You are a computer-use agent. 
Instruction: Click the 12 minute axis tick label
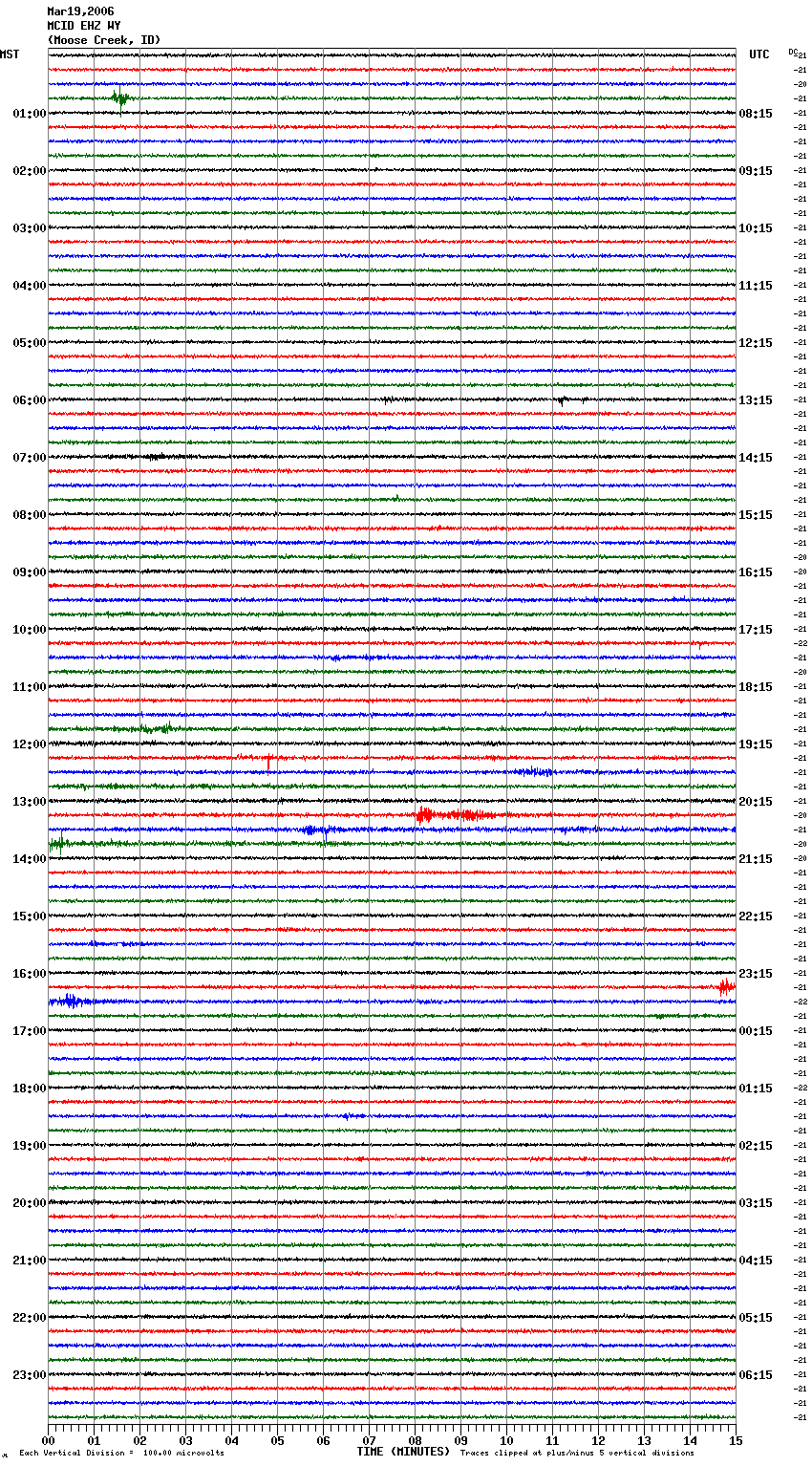pos(598,1440)
